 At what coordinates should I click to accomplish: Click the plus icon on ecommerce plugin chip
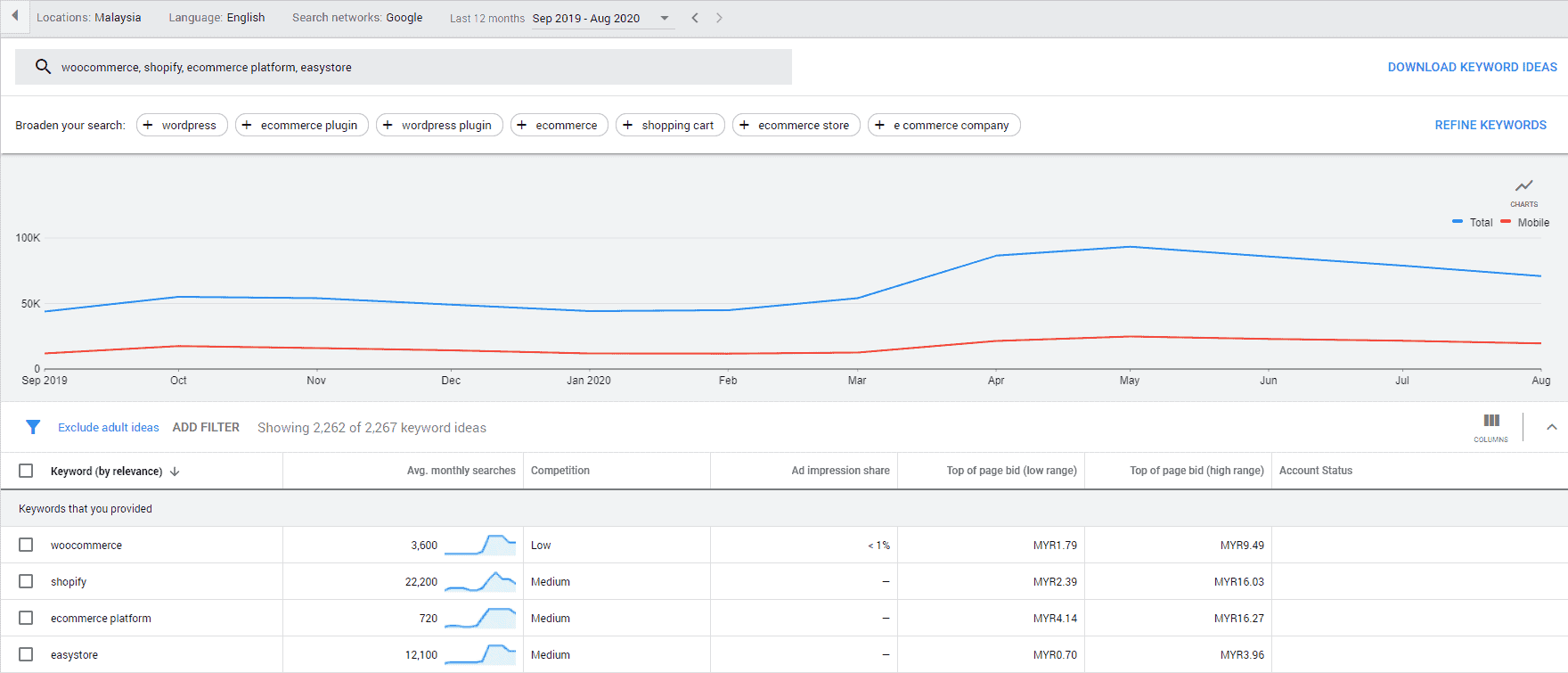(247, 125)
